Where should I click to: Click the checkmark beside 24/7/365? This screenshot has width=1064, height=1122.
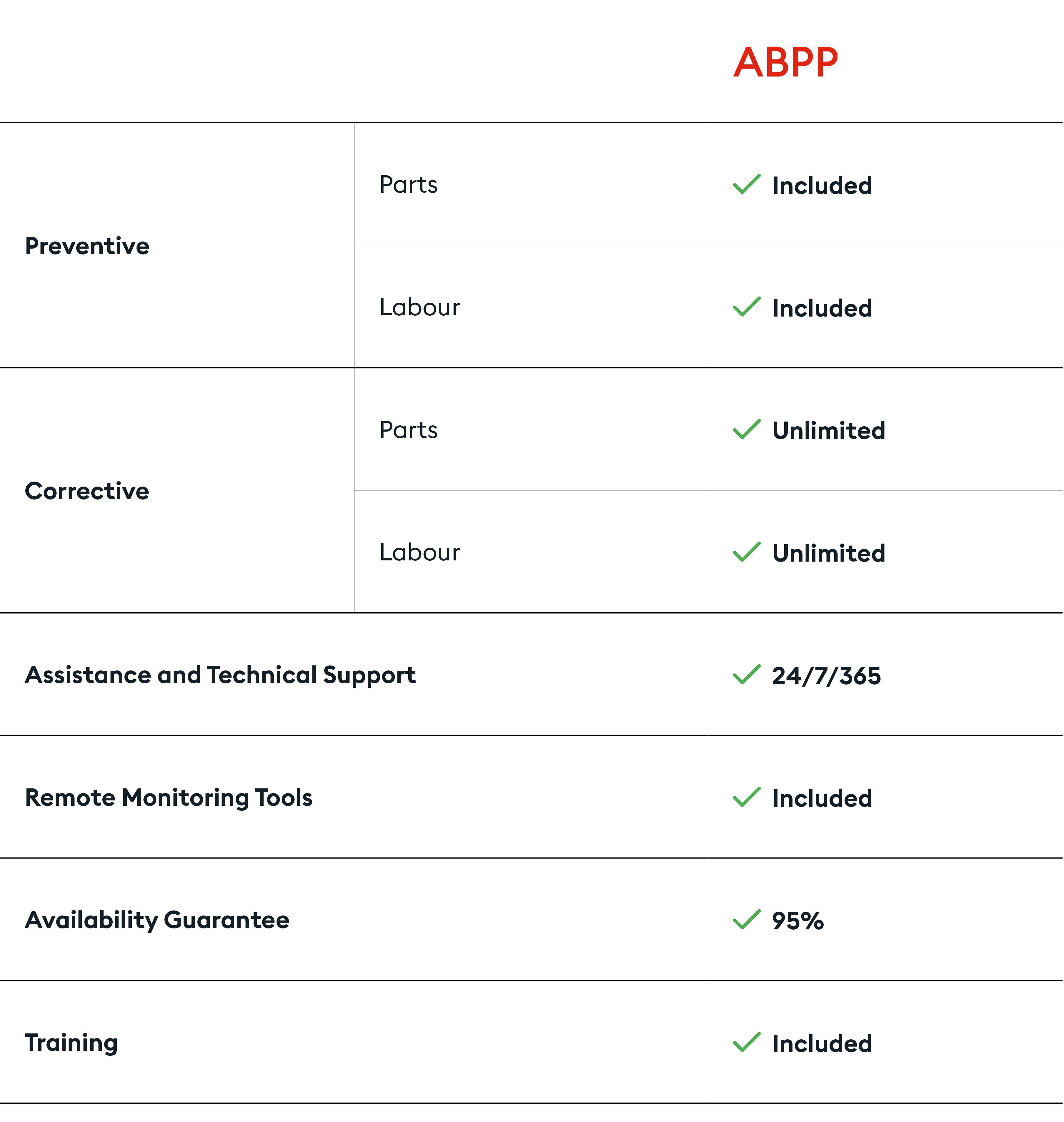pyautogui.click(x=746, y=675)
